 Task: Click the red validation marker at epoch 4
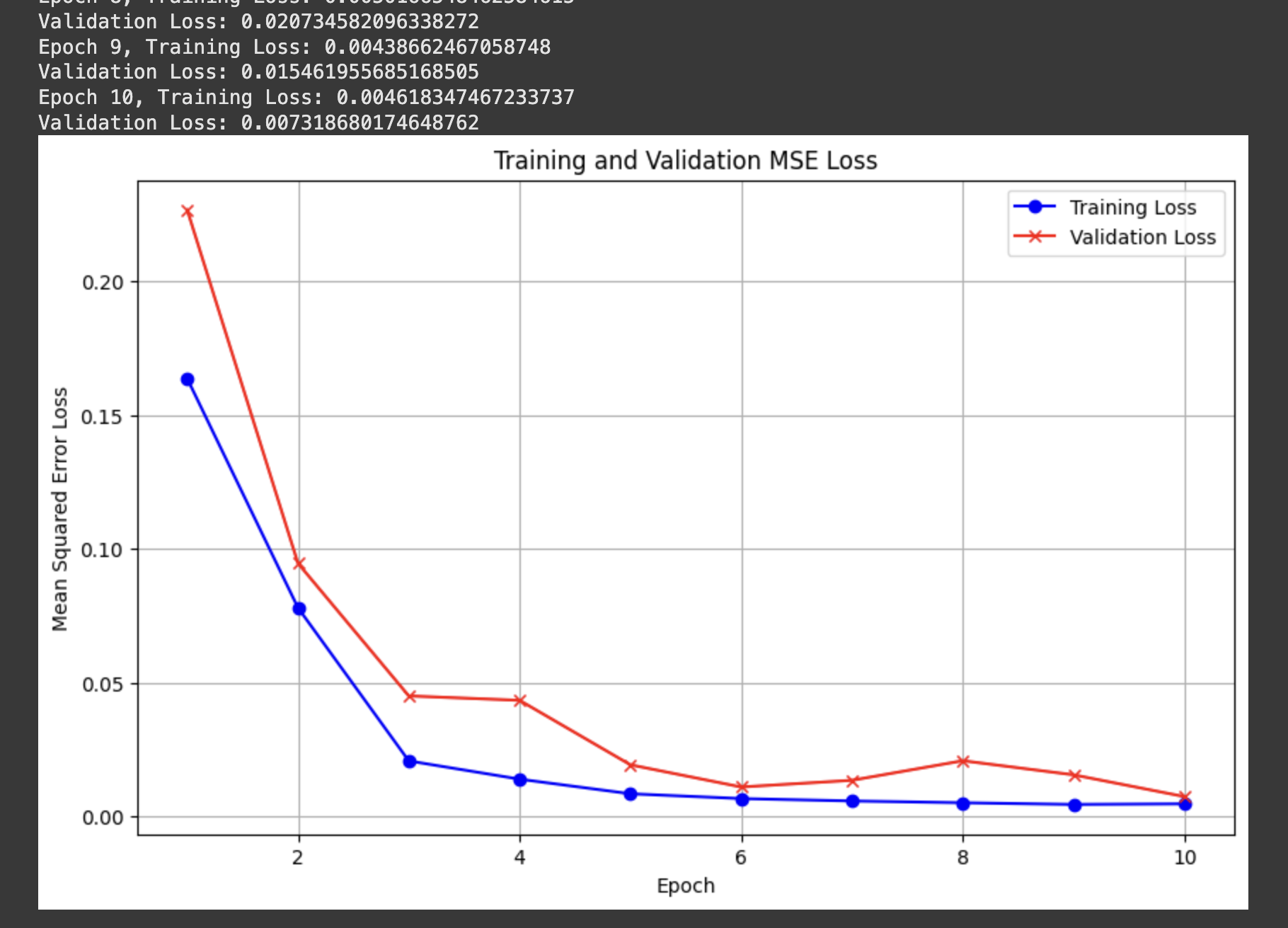pyautogui.click(x=520, y=701)
